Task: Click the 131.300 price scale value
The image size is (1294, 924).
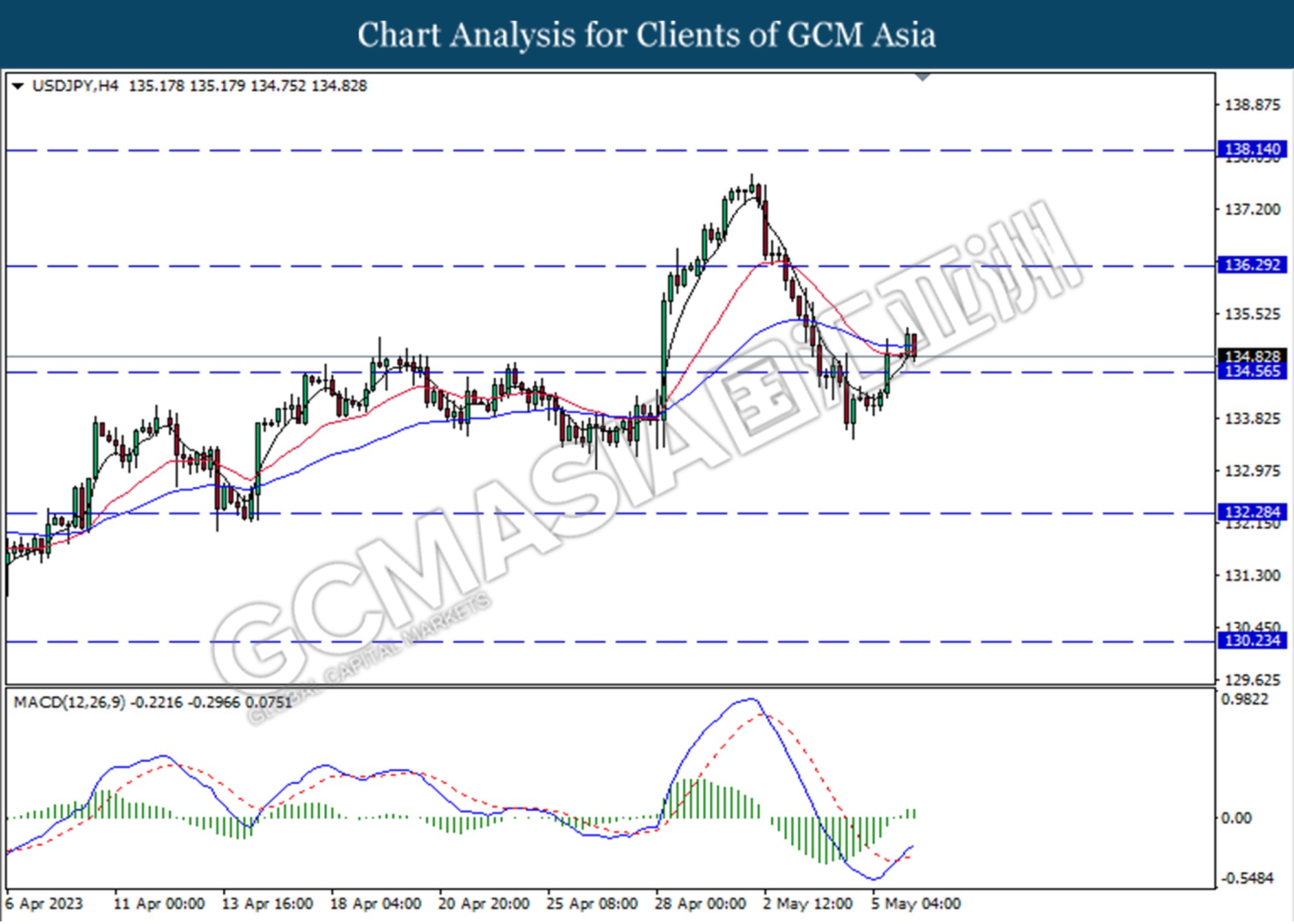Action: point(1252,575)
